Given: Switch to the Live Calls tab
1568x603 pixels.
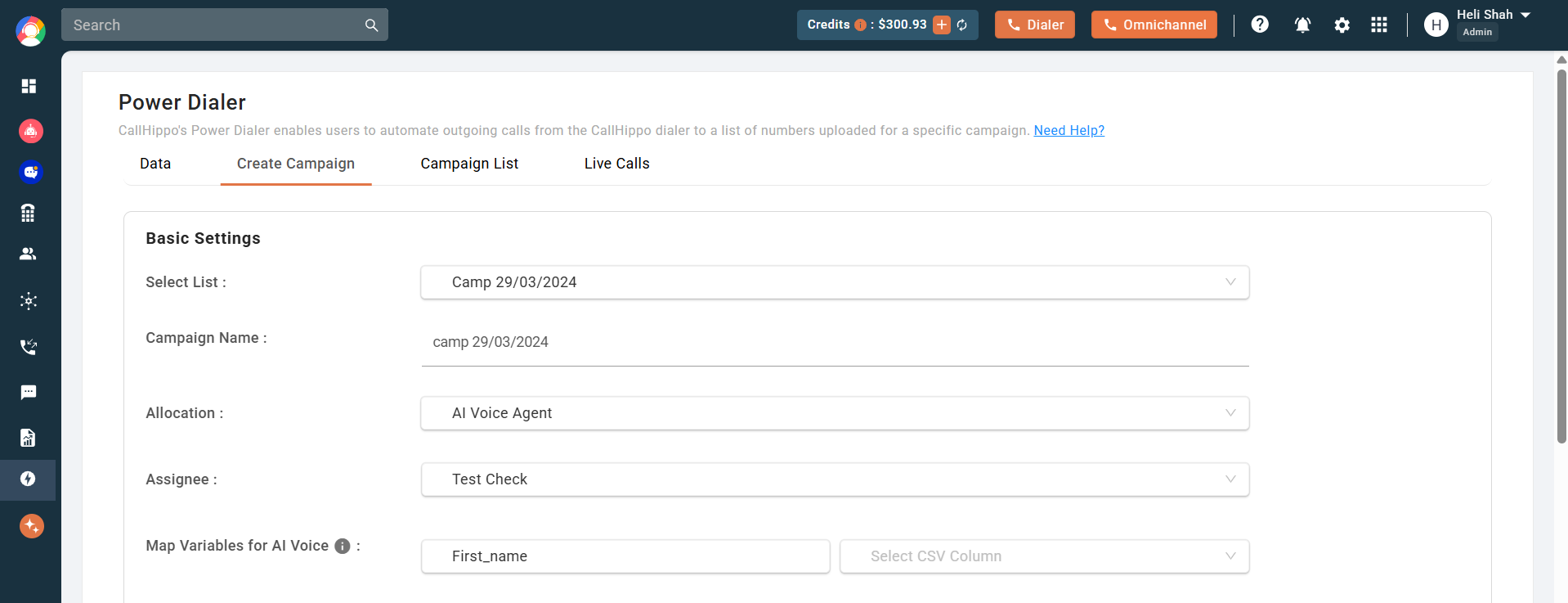Looking at the screenshot, I should (617, 164).
